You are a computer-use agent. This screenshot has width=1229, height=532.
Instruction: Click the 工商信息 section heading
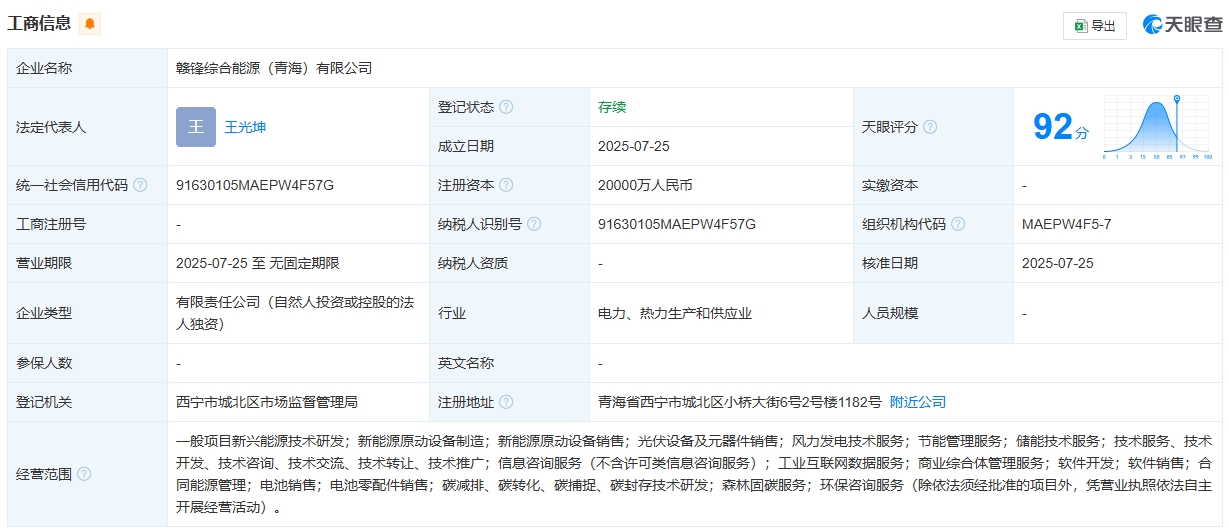pos(39,24)
